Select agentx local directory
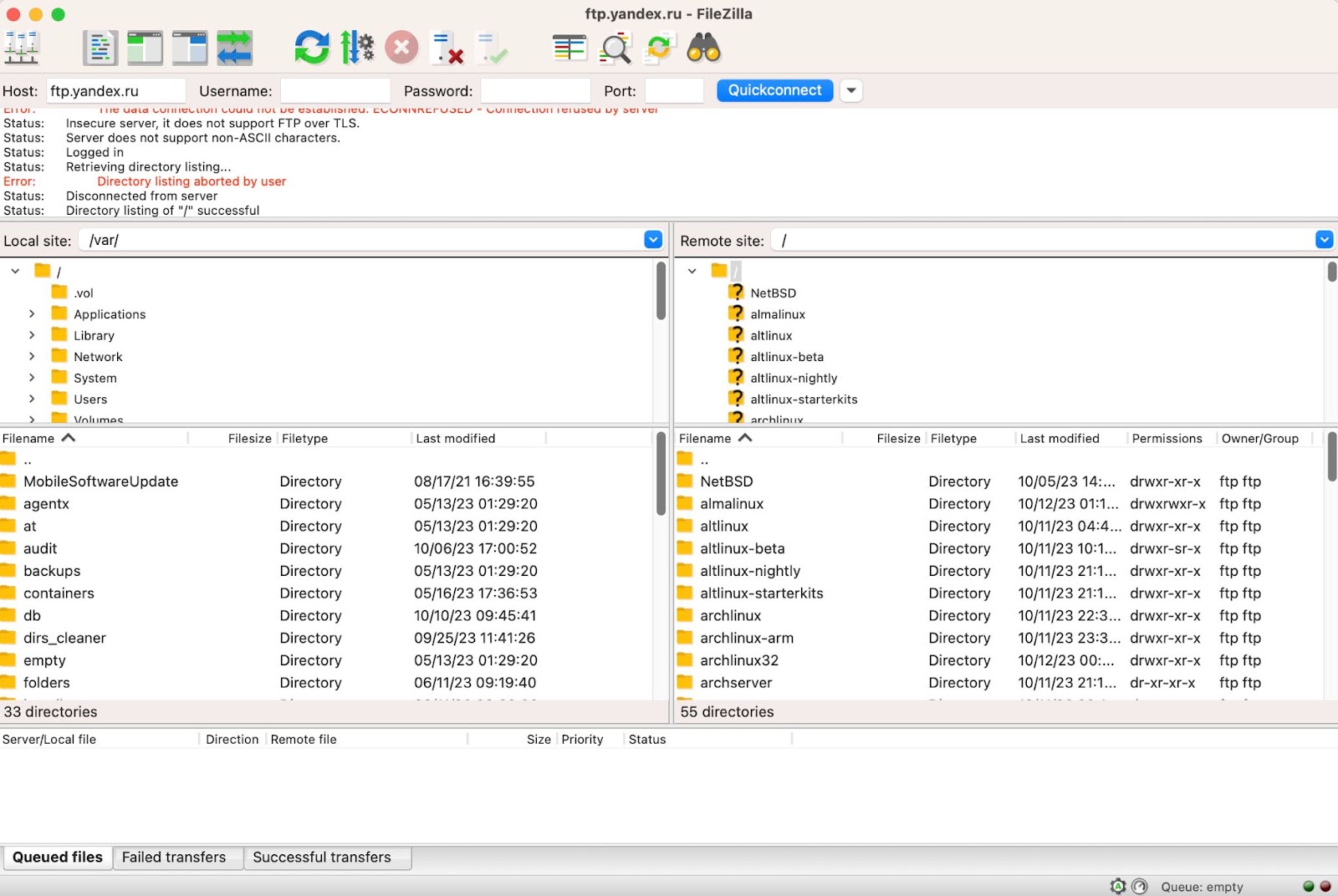The height and width of the screenshot is (896, 1338). [326, 504]
